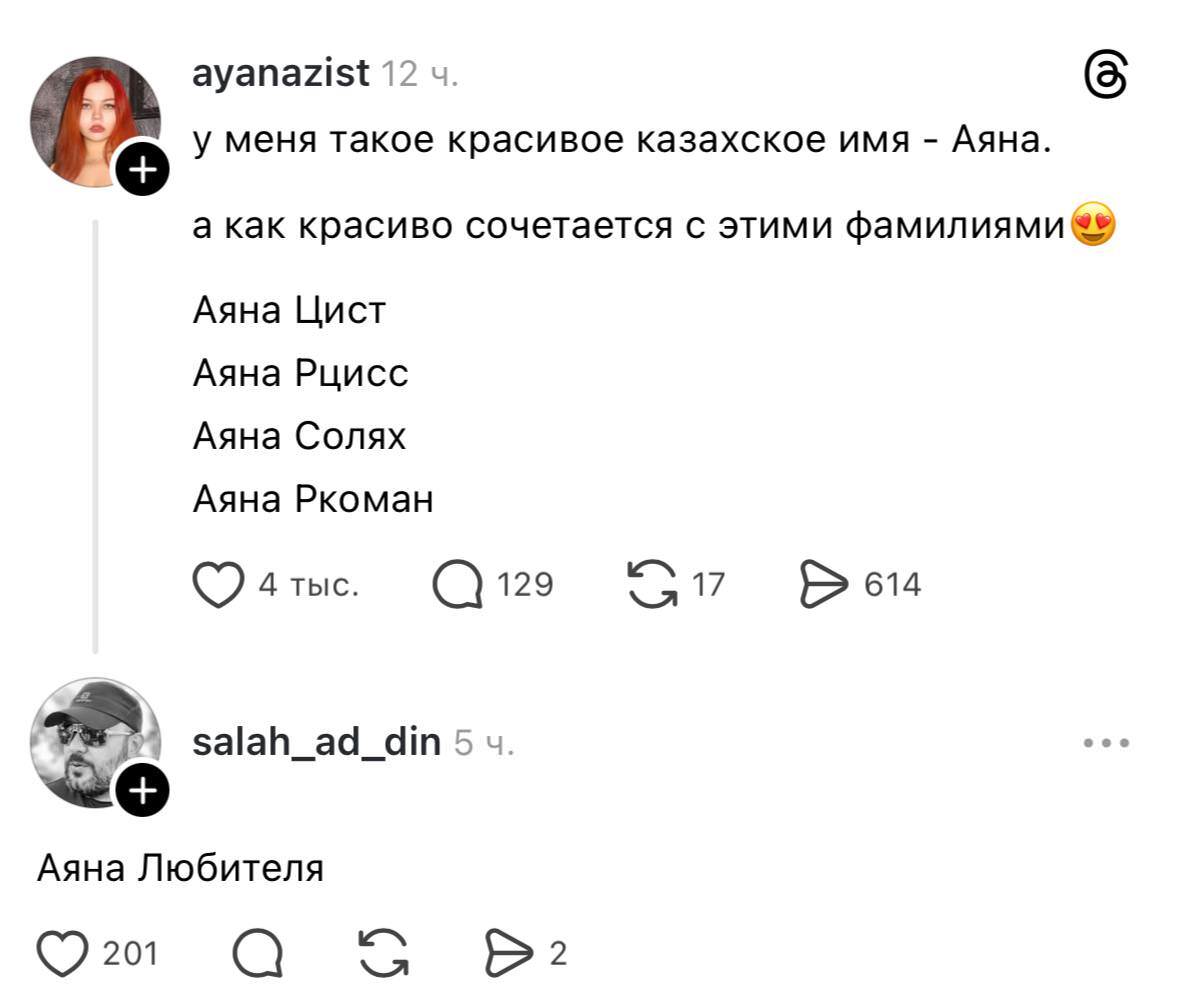The width and height of the screenshot is (1178, 1004).
Task: Share the salah_ad_din reply
Action: point(508,953)
